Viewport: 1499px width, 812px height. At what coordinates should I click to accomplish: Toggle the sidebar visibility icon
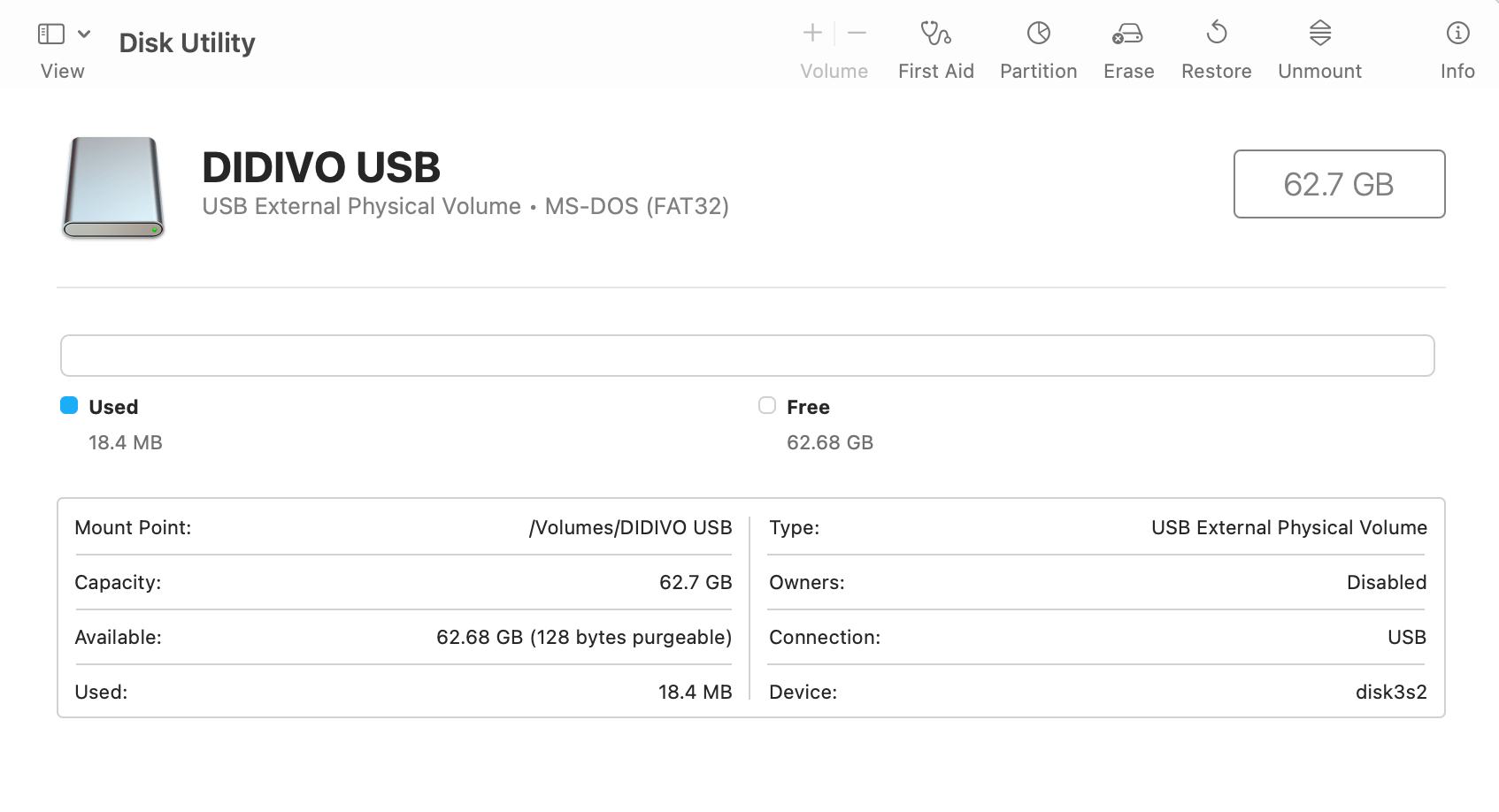(x=50, y=33)
